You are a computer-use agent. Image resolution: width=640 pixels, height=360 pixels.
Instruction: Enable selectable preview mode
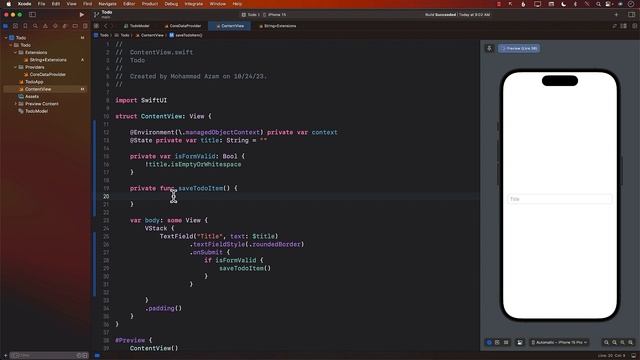(497, 342)
